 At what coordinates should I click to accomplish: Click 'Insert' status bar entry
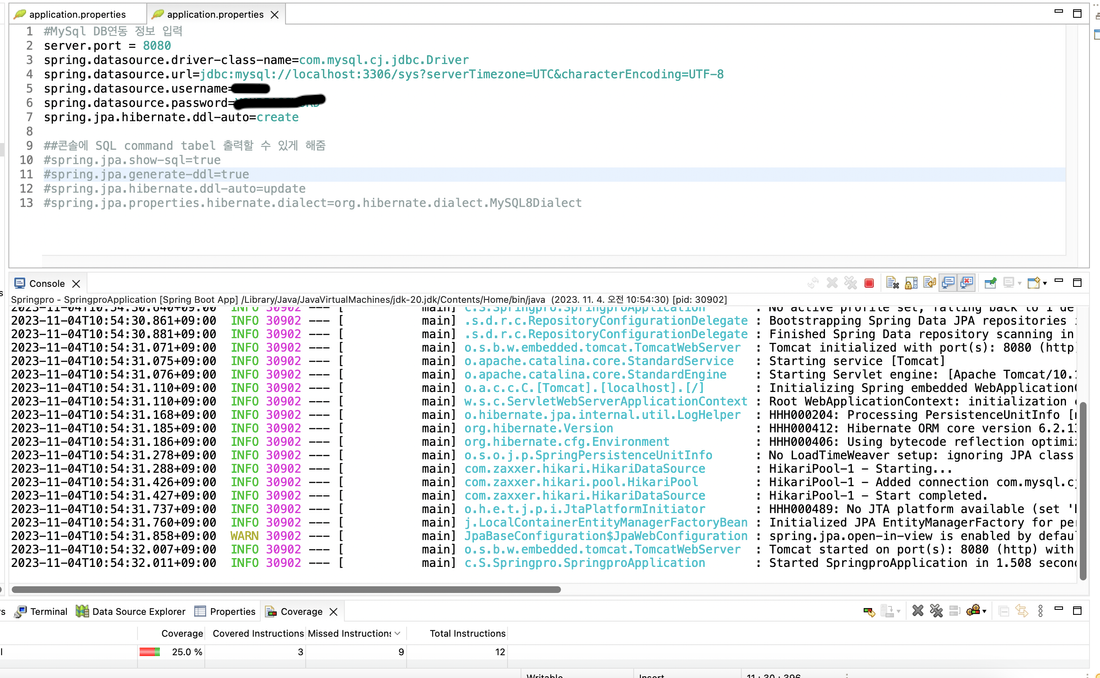tap(651, 675)
